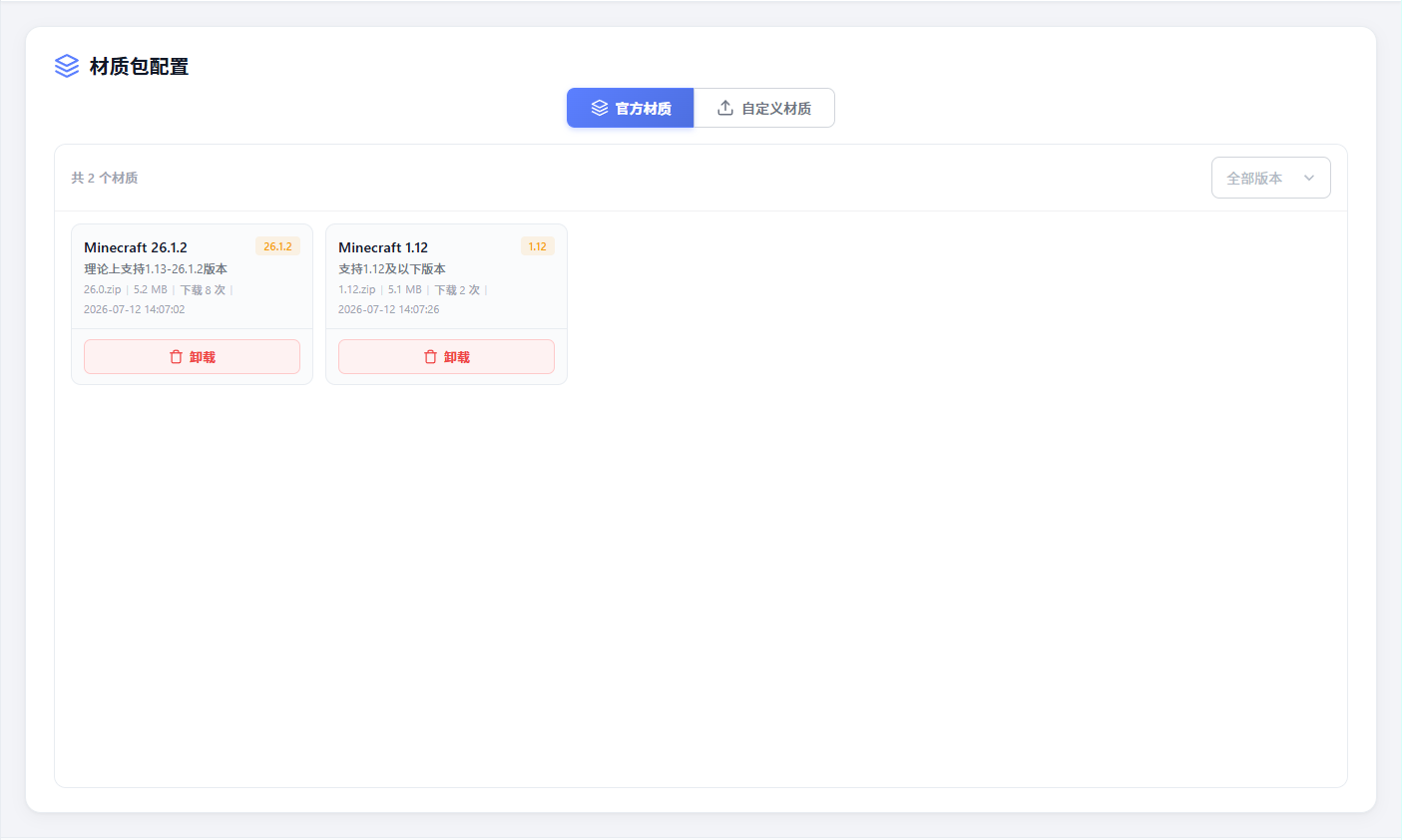Click the 理论上支持1.13-26.1.2版本 description text
Image resolution: width=1402 pixels, height=840 pixels.
156,269
